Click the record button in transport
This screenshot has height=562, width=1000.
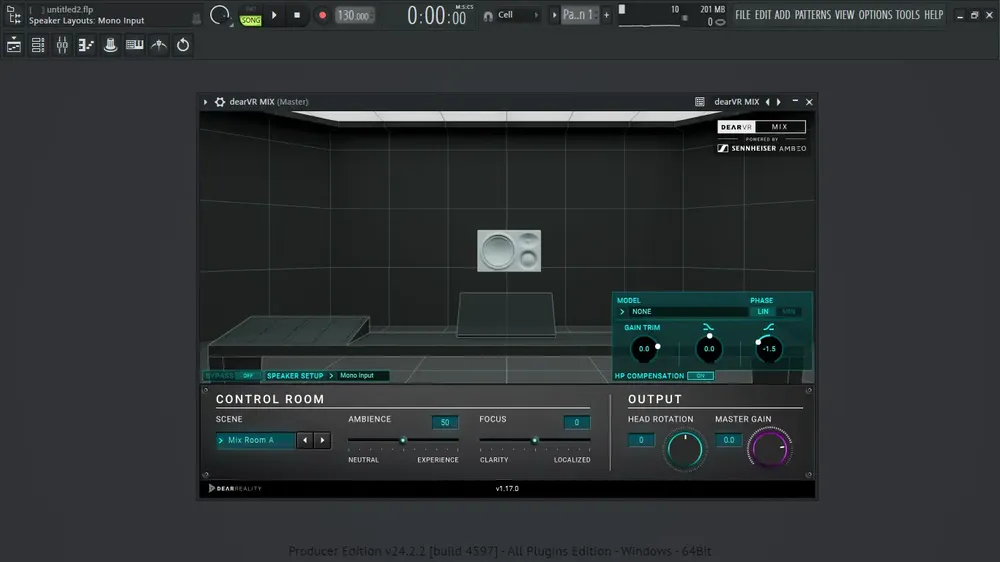click(x=322, y=15)
